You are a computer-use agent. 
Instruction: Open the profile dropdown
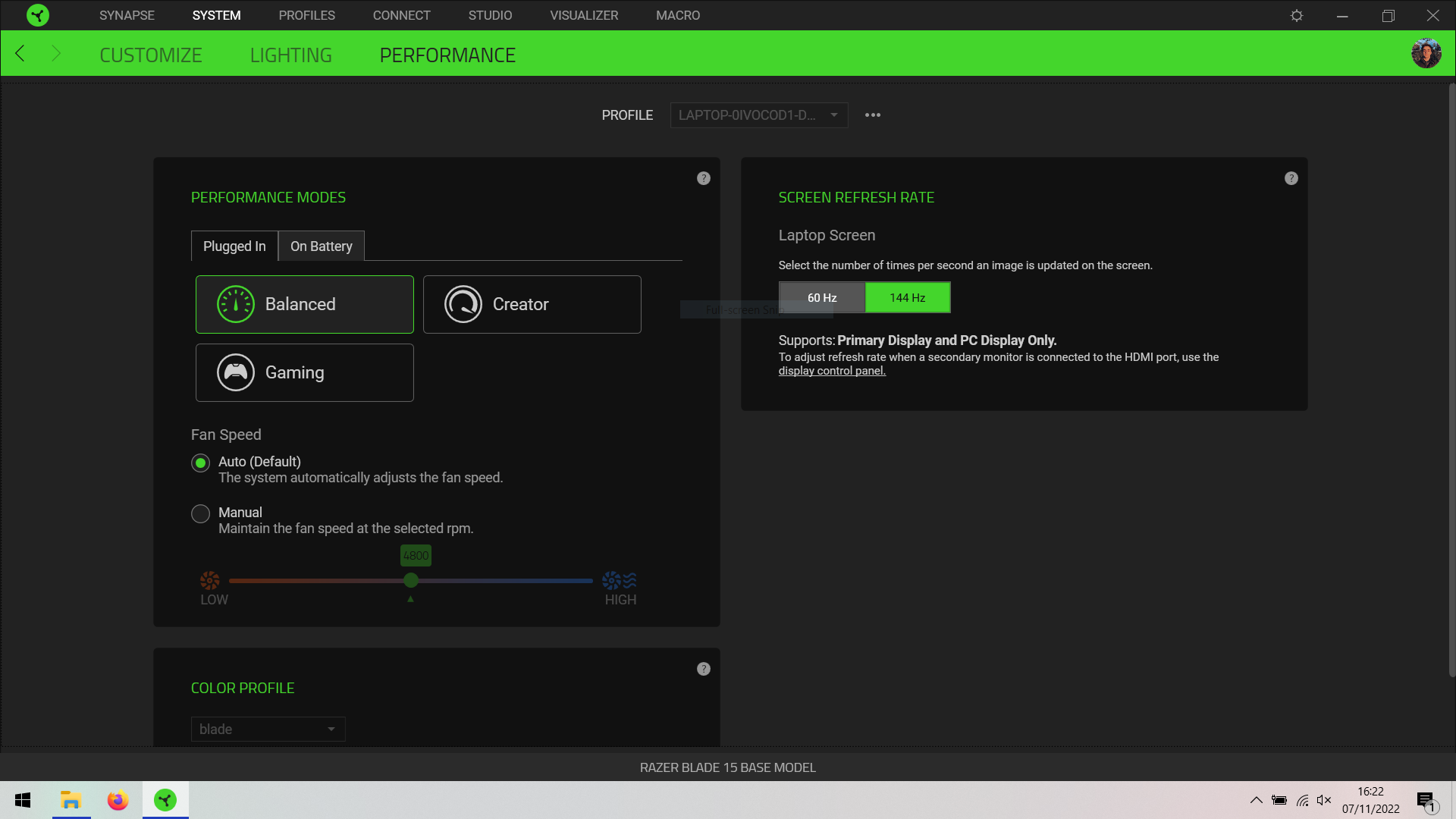point(758,115)
